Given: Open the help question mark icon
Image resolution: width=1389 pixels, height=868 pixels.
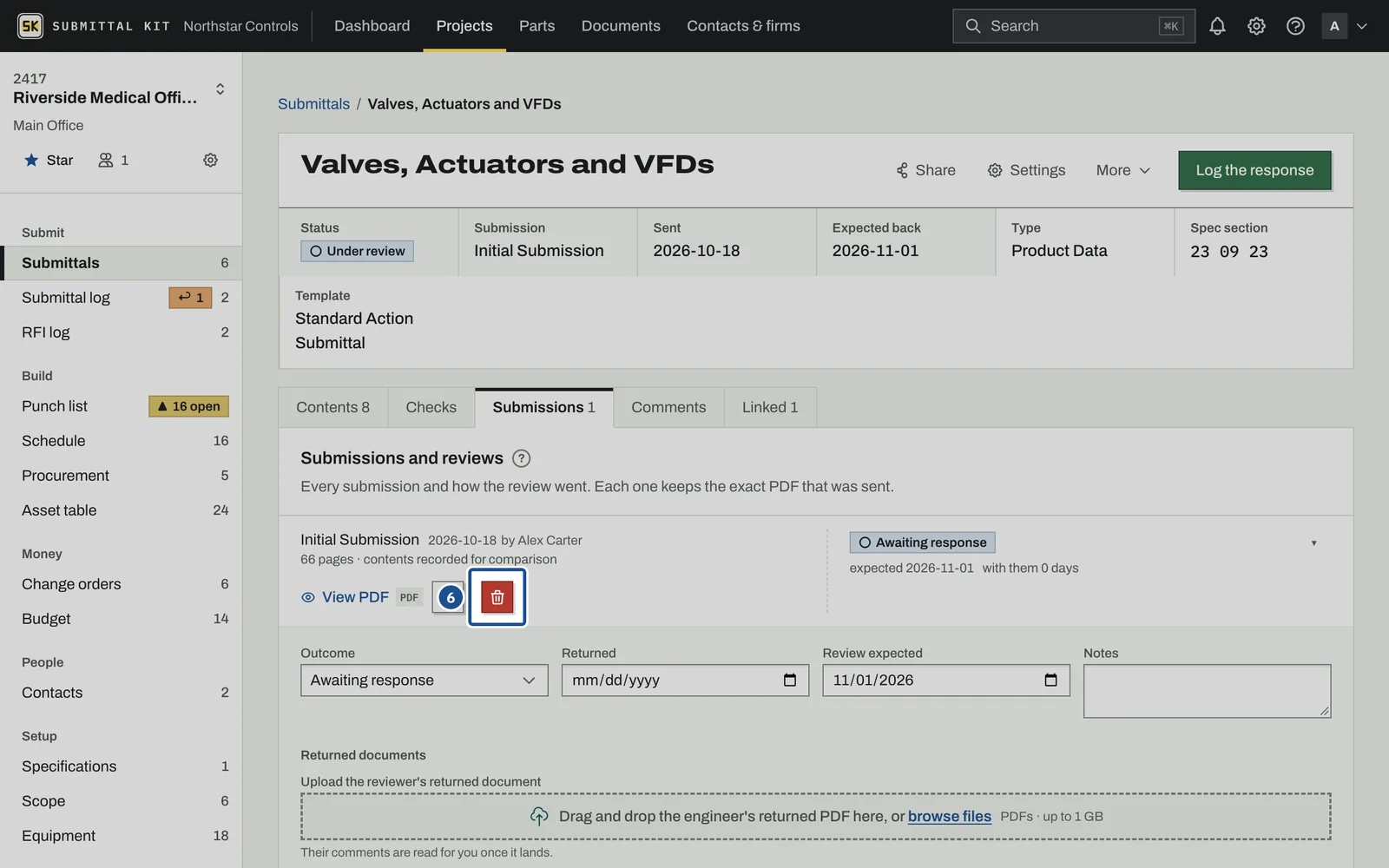Looking at the screenshot, I should coord(1295,26).
